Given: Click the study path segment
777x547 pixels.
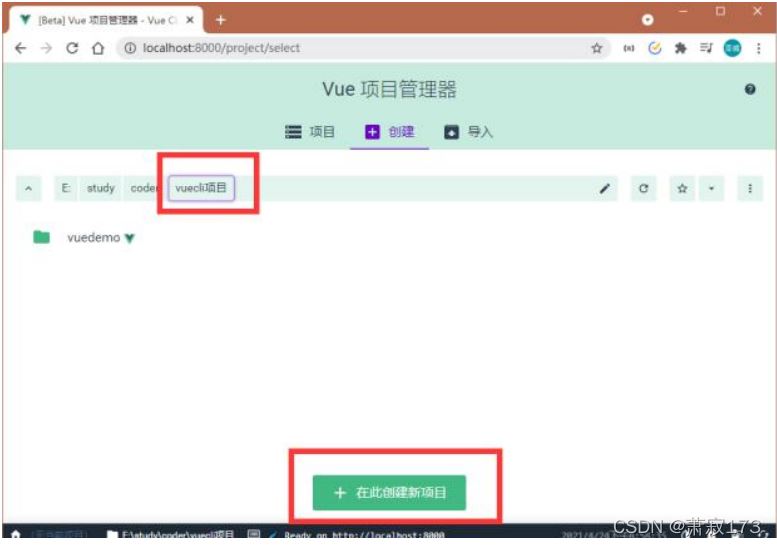Looking at the screenshot, I should click(x=101, y=188).
